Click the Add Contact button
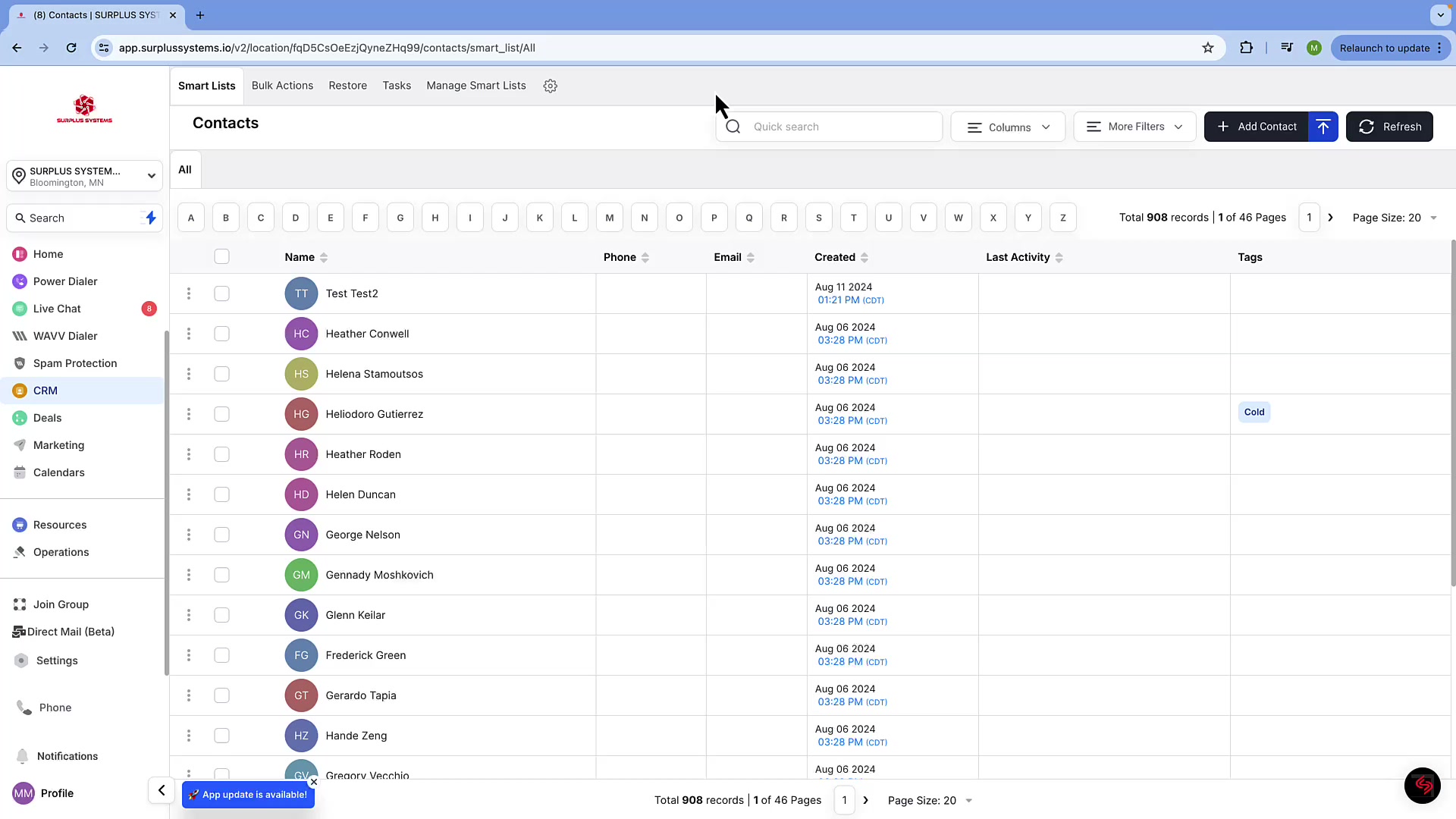Screen dimensions: 1456x819 pyautogui.click(x=1257, y=127)
